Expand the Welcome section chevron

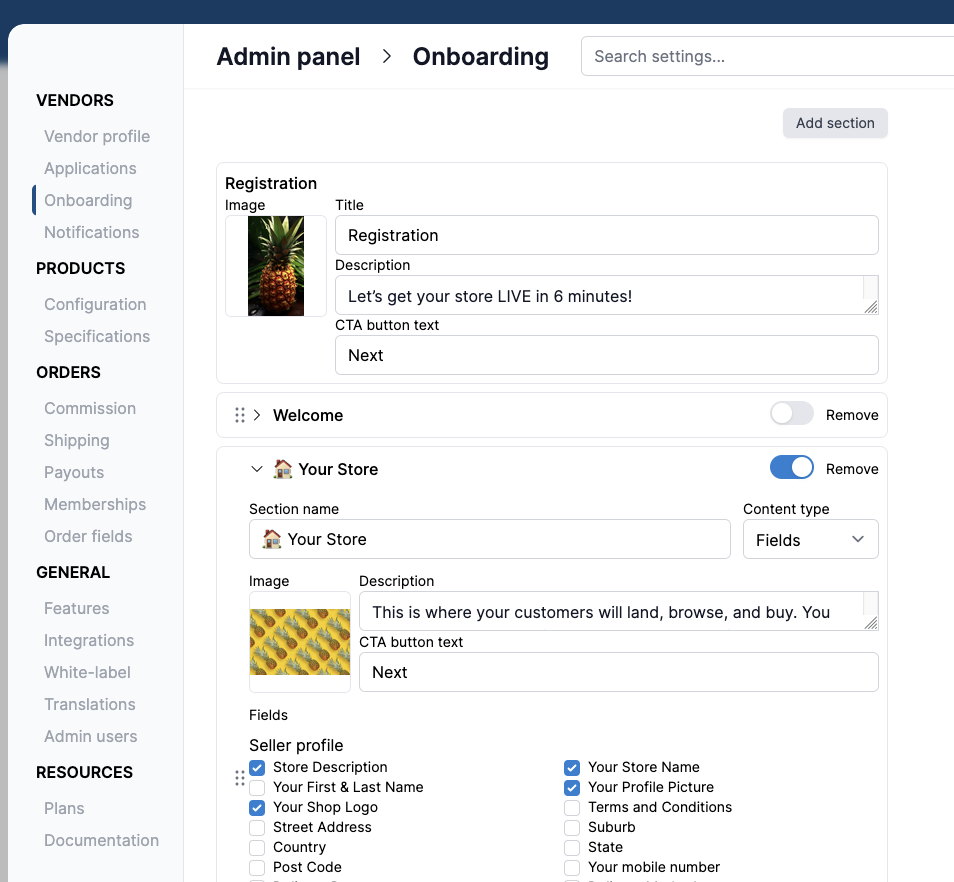coord(257,415)
